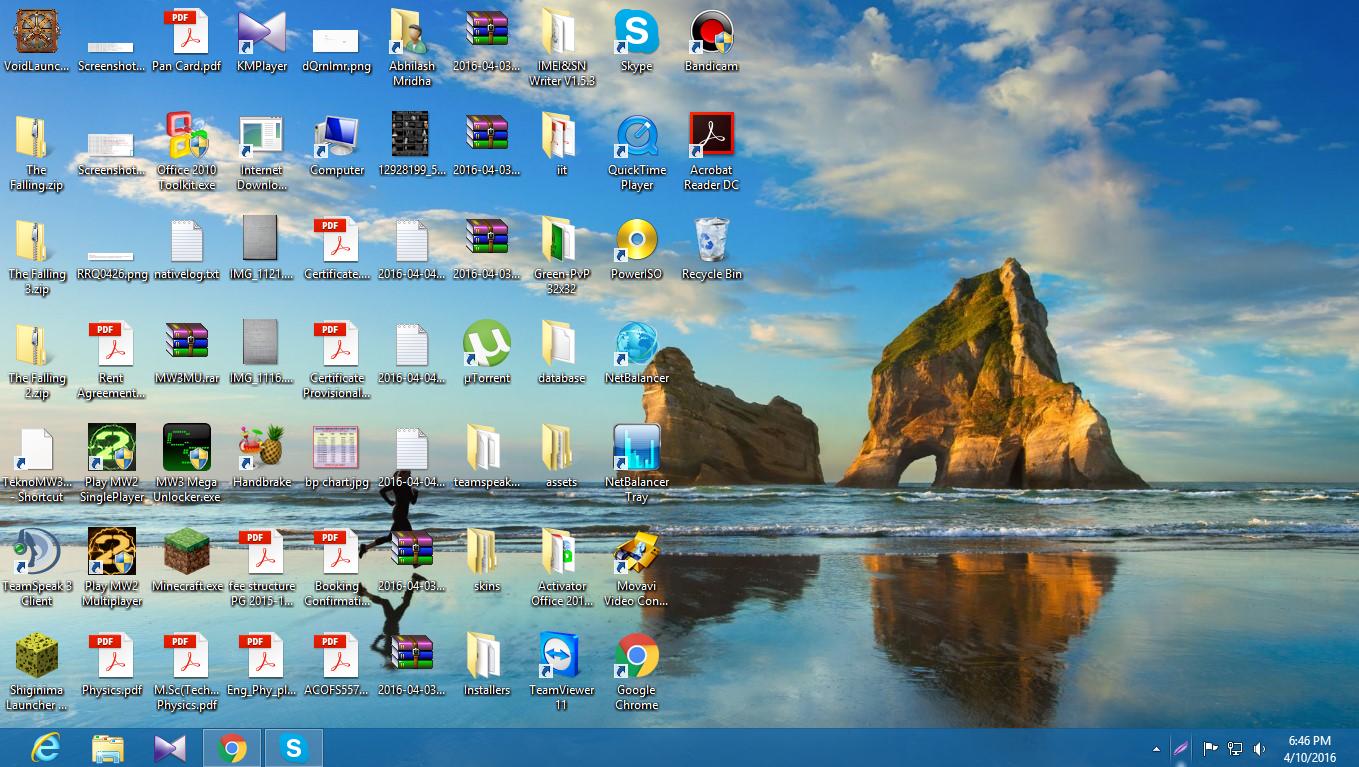Launch Google Chrome desktop shortcut
This screenshot has height=767, width=1359.
(x=637, y=672)
